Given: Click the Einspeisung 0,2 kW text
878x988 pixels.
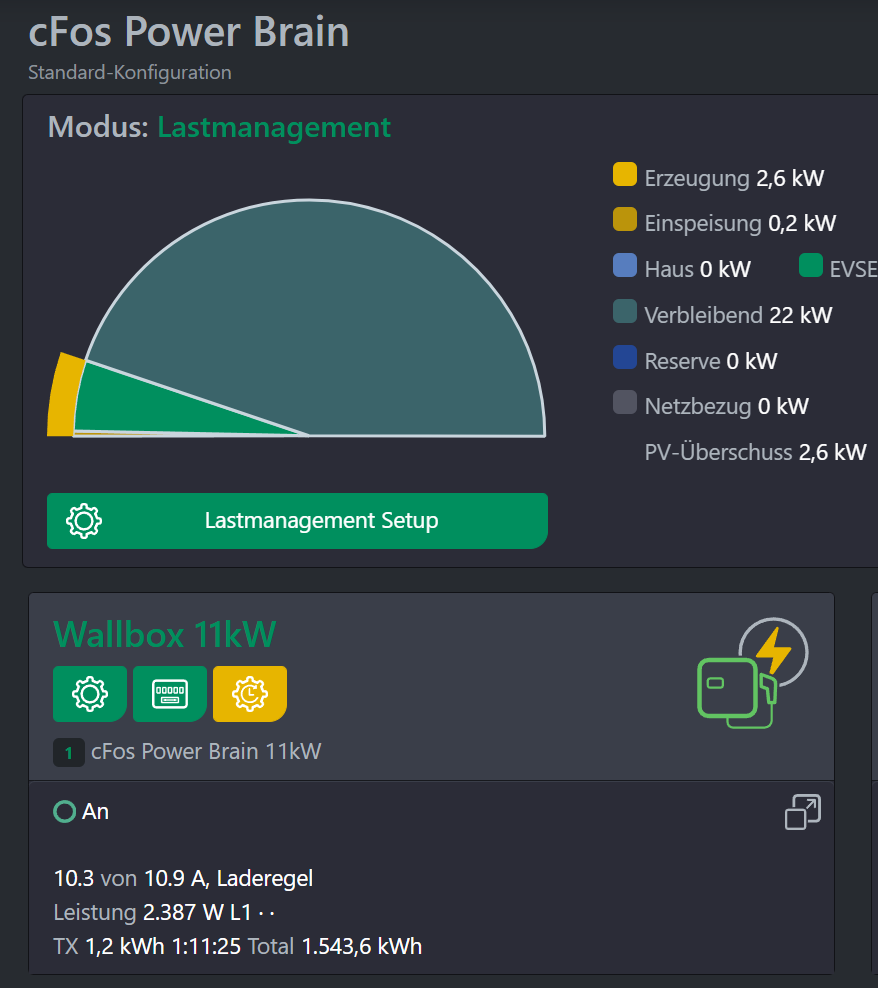Looking at the screenshot, I should [x=740, y=223].
